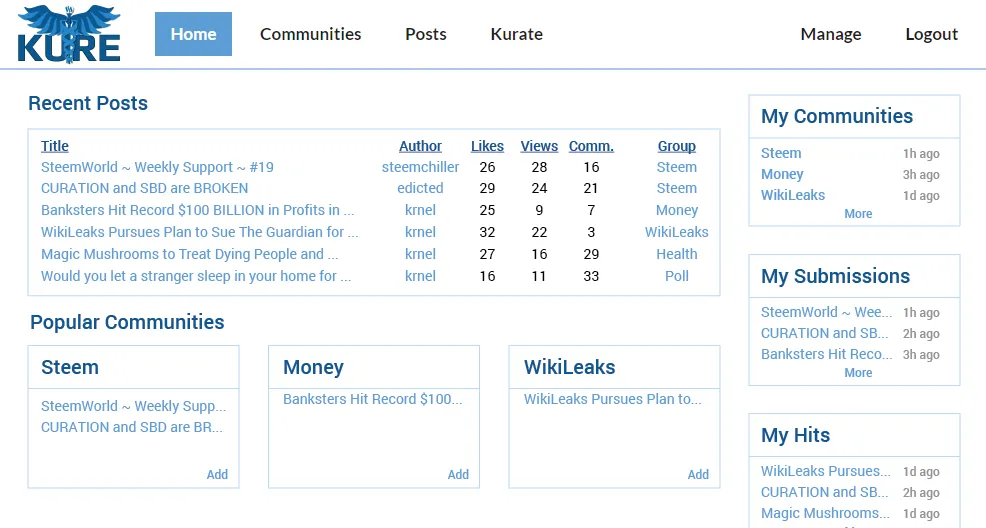Viewport: 986px width, 528px height.
Task: Open post CURATION and SBD are BROKEN
Action: 145,188
